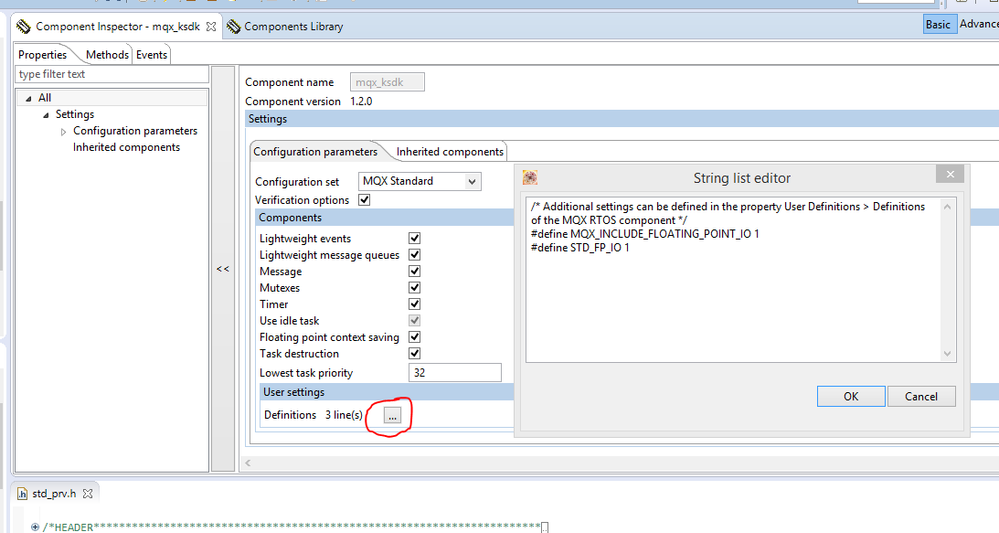Open the Inherited components tab
The image size is (999, 533).
(450, 152)
